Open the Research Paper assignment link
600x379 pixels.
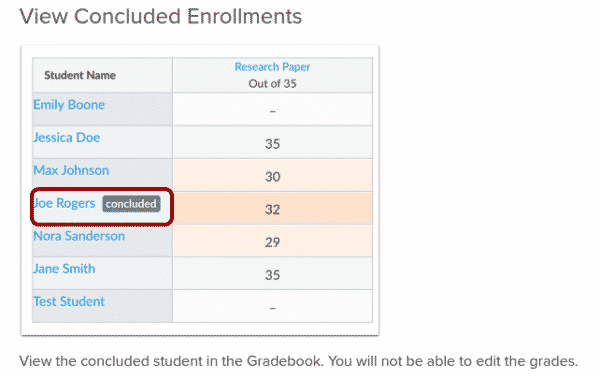click(x=272, y=67)
